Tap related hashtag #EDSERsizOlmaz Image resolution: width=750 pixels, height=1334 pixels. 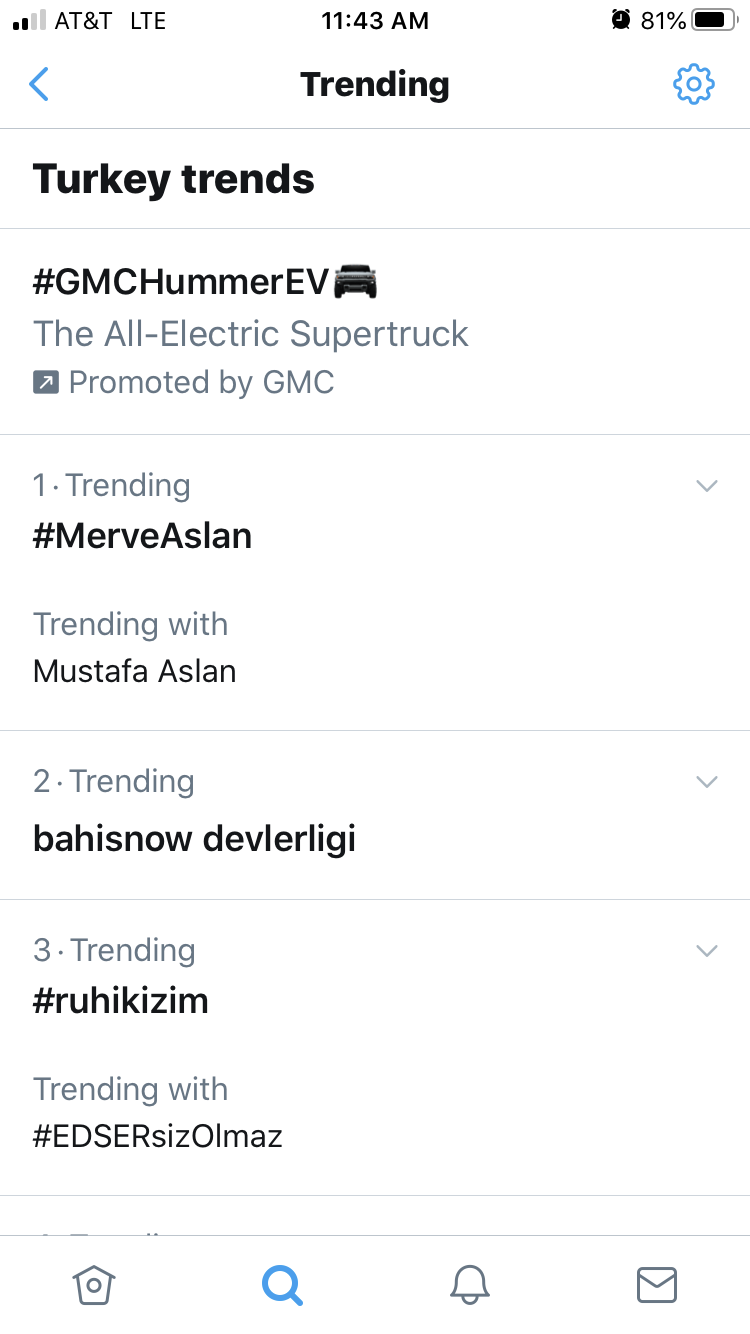tap(158, 1136)
